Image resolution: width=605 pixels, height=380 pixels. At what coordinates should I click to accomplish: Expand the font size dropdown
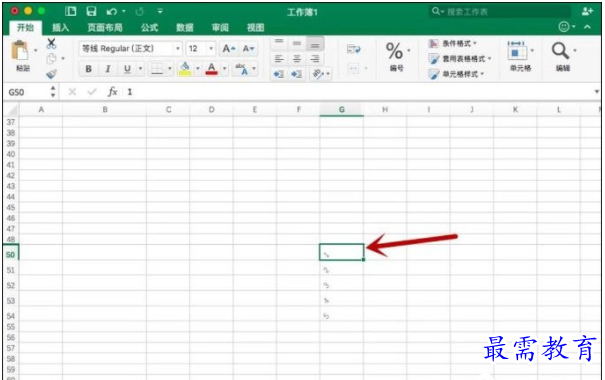point(211,49)
